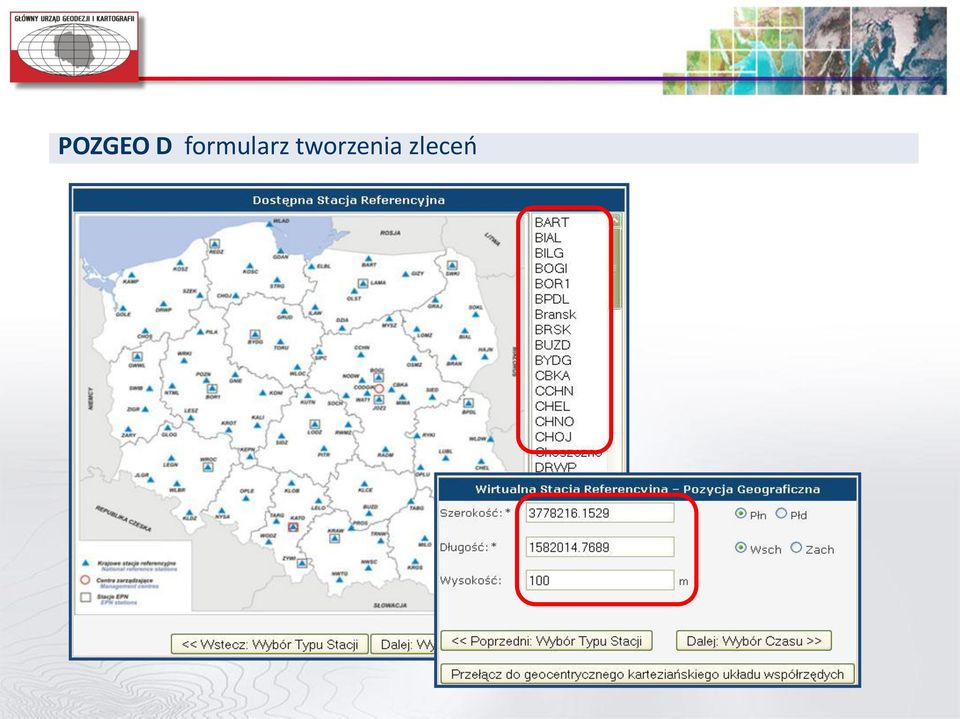Image resolution: width=960 pixels, height=719 pixels.
Task: Pick the OPLE station marker
Action: 246,499
